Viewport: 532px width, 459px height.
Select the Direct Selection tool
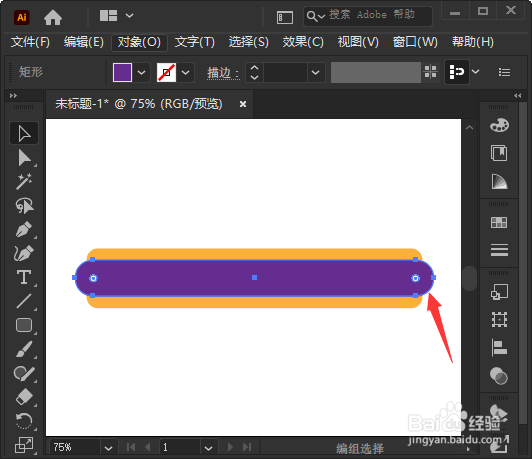[x=24, y=158]
